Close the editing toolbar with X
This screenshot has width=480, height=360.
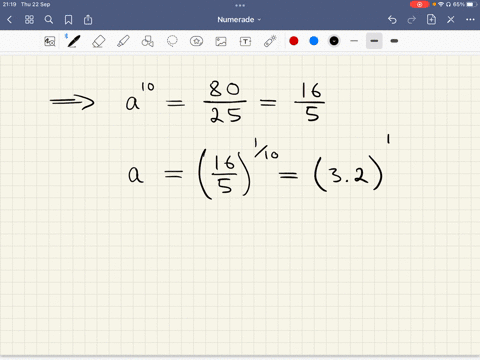(451, 20)
